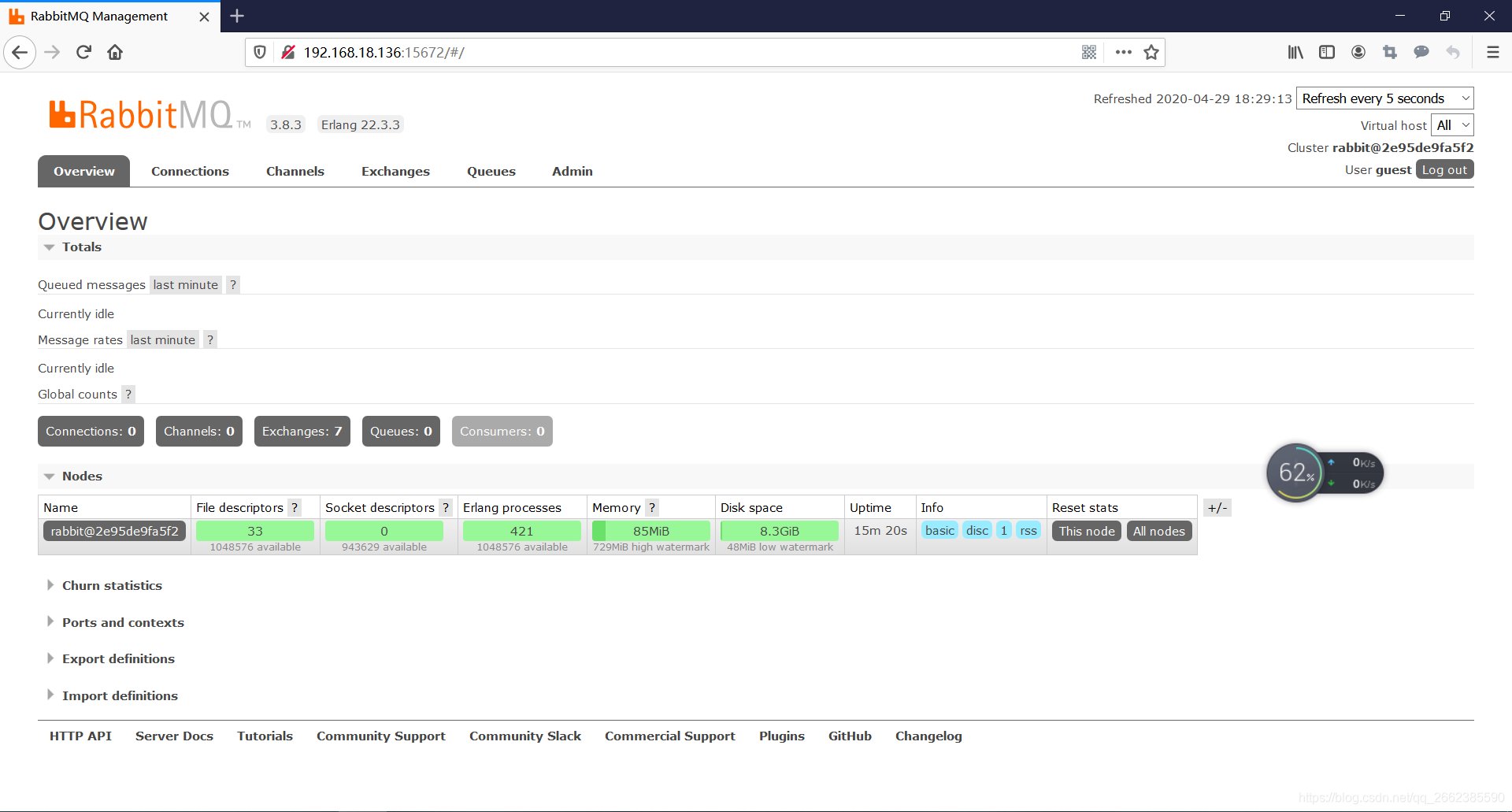Click the insecure connection lock icon
The image size is (1512, 812).
(x=288, y=53)
